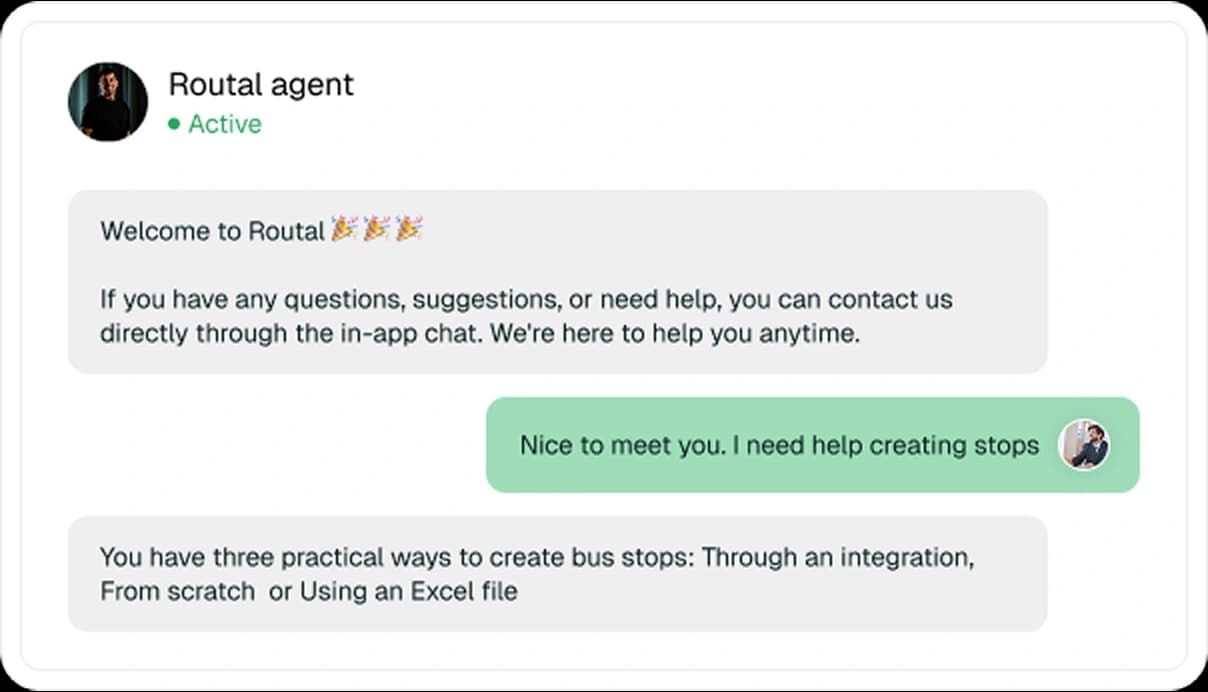Image resolution: width=1208 pixels, height=692 pixels.
Task: Select the 'Using an Excel file' text
Action: (x=404, y=591)
